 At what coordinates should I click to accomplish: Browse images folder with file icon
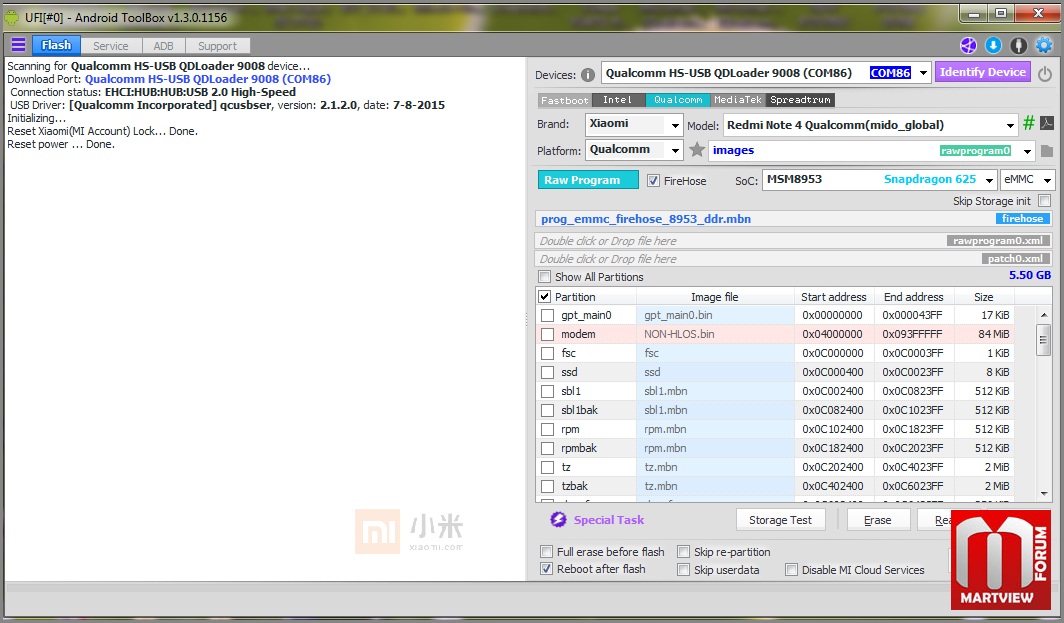pos(1047,151)
